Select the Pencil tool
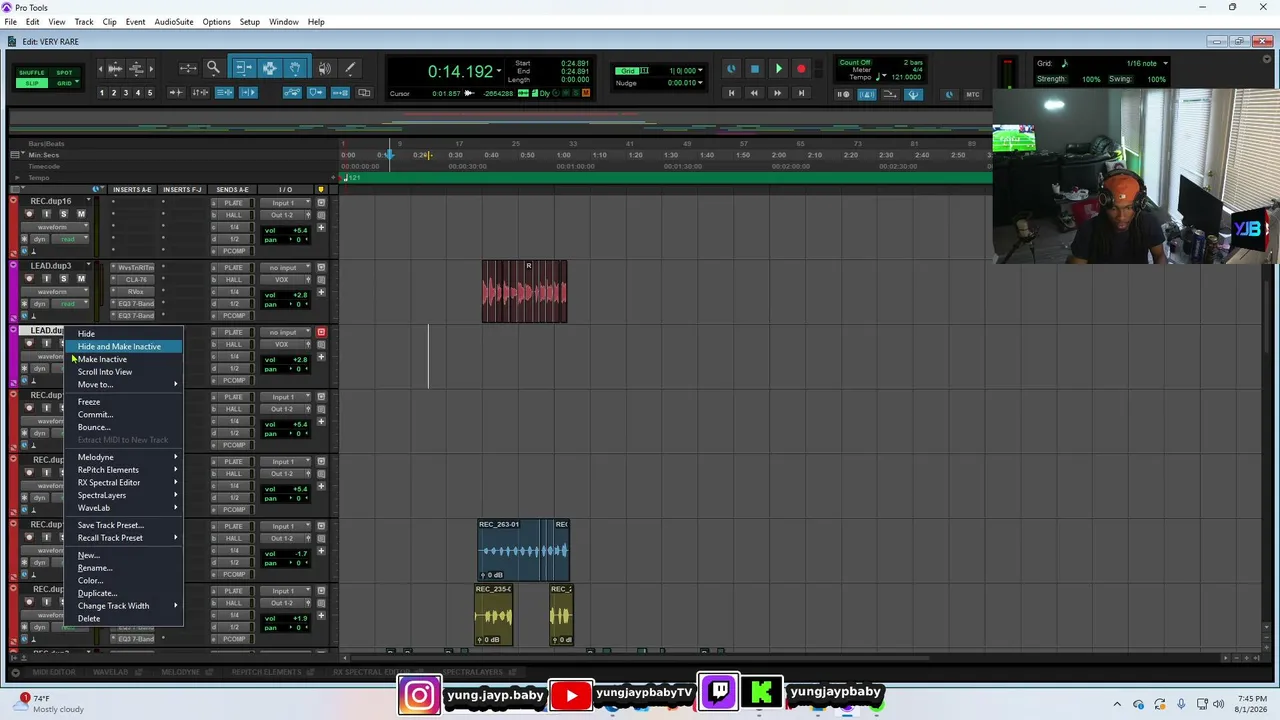 (350, 68)
